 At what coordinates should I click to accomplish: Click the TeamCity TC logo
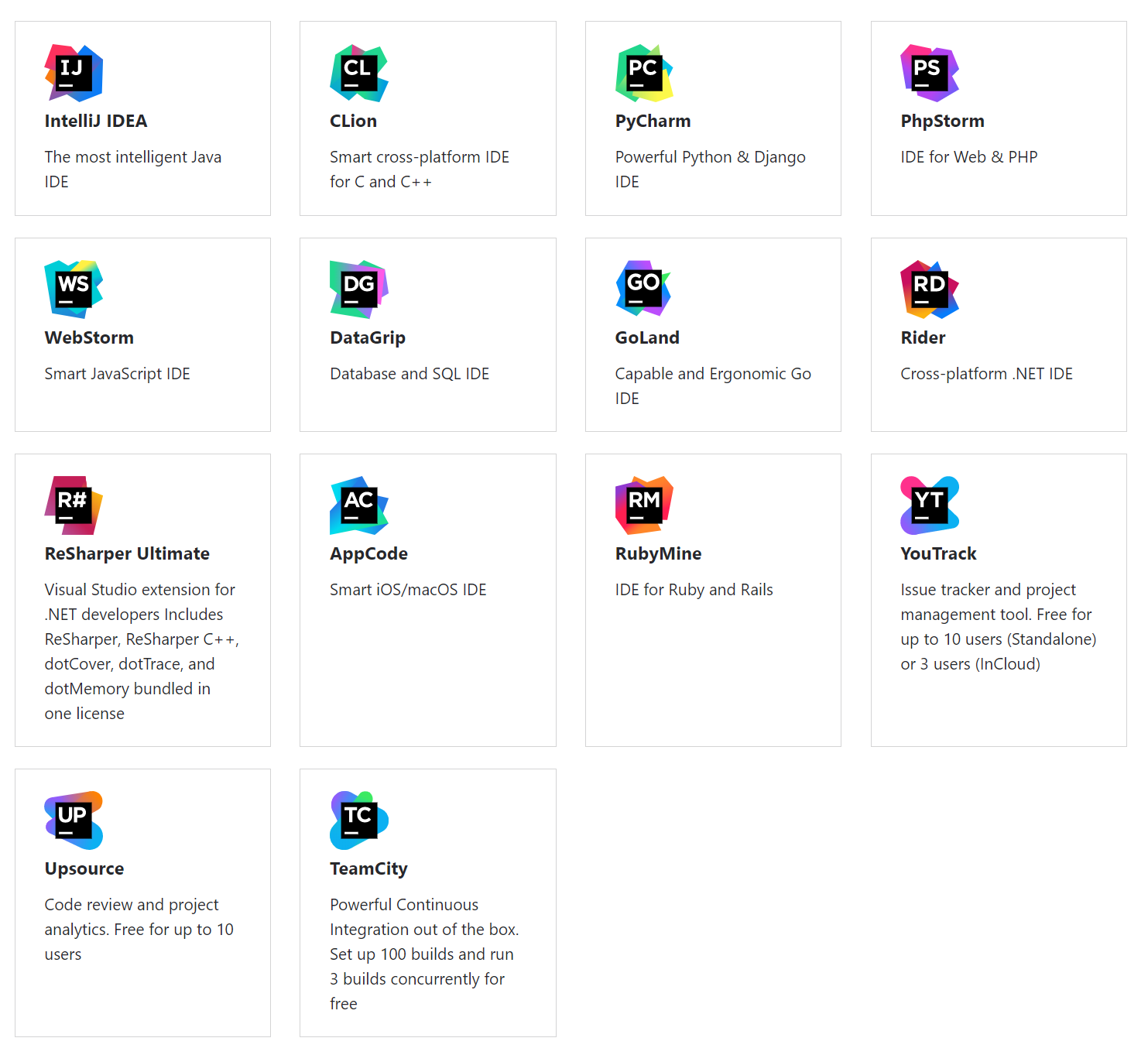click(x=359, y=820)
